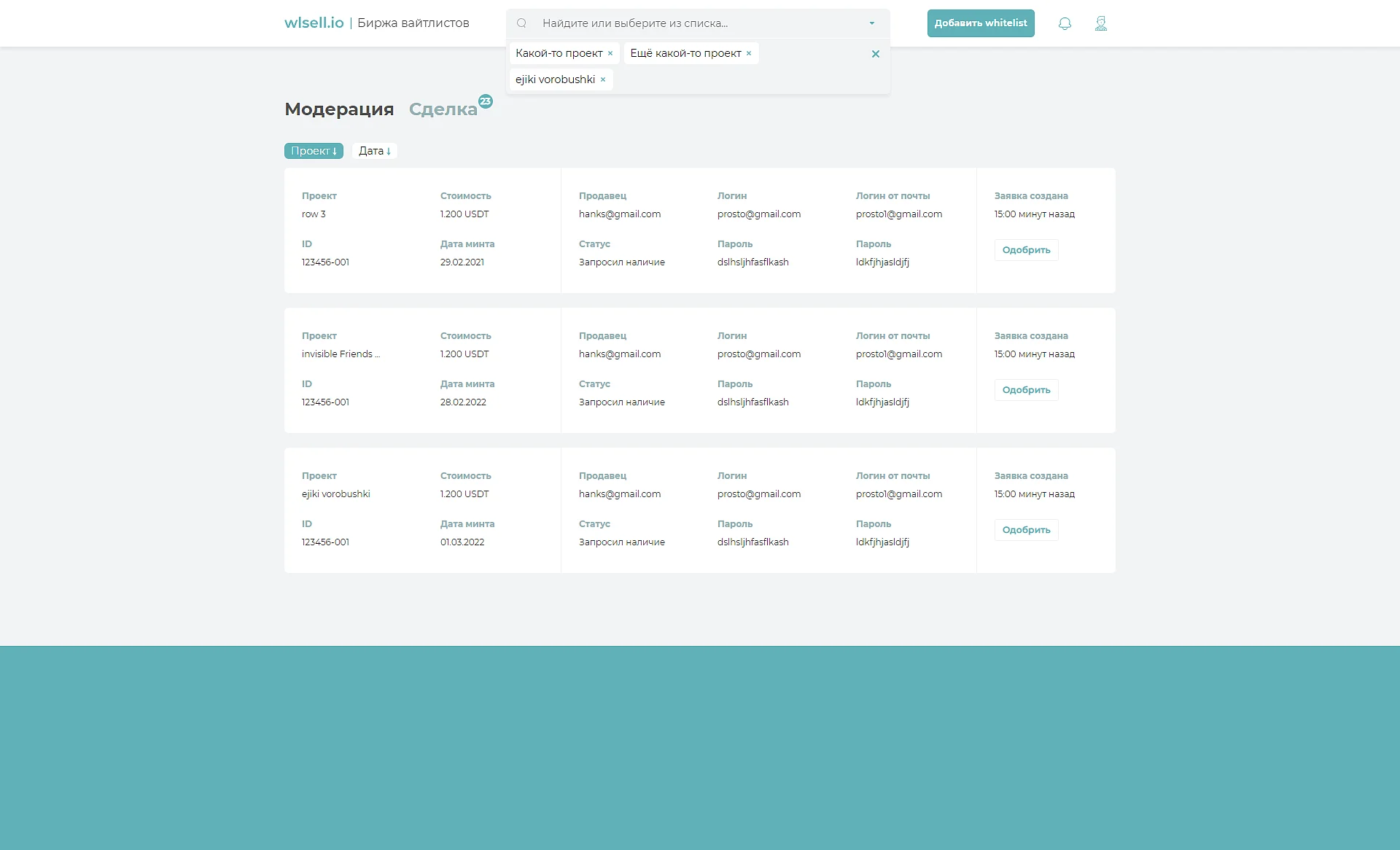Switch to the Сделка tab
The width and height of the screenshot is (1400, 850).
click(443, 109)
